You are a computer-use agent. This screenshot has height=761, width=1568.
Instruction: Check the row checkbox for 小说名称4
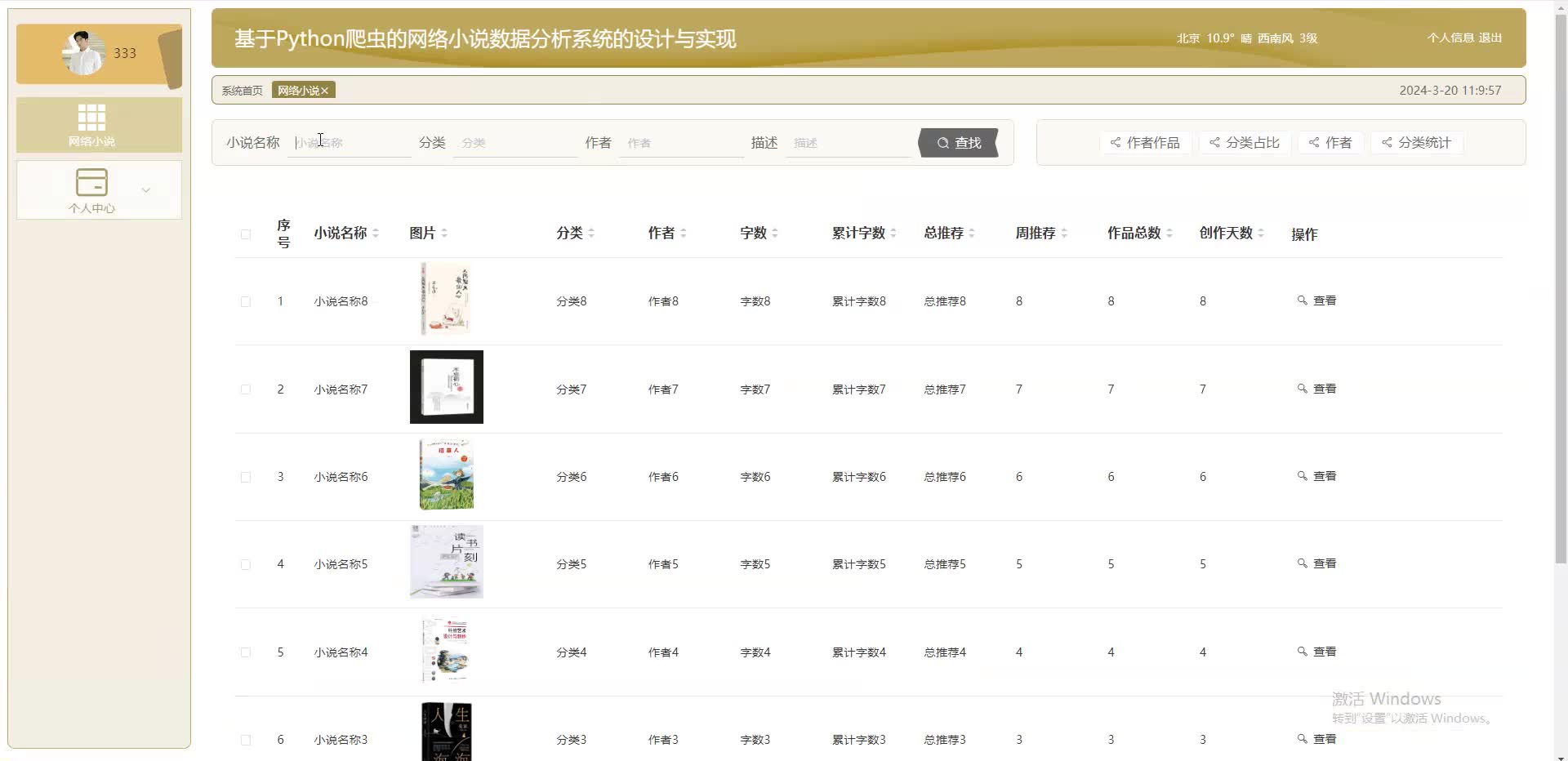tap(245, 652)
